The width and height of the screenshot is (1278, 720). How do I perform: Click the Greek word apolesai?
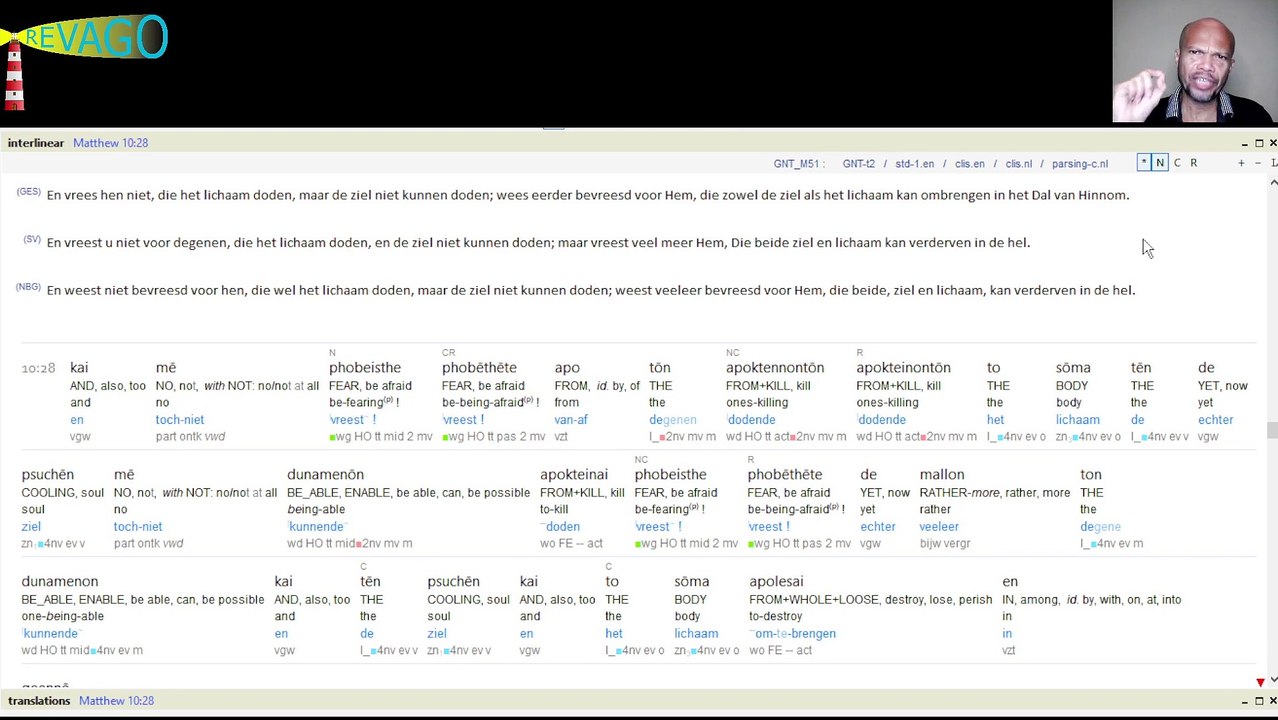coord(776,582)
